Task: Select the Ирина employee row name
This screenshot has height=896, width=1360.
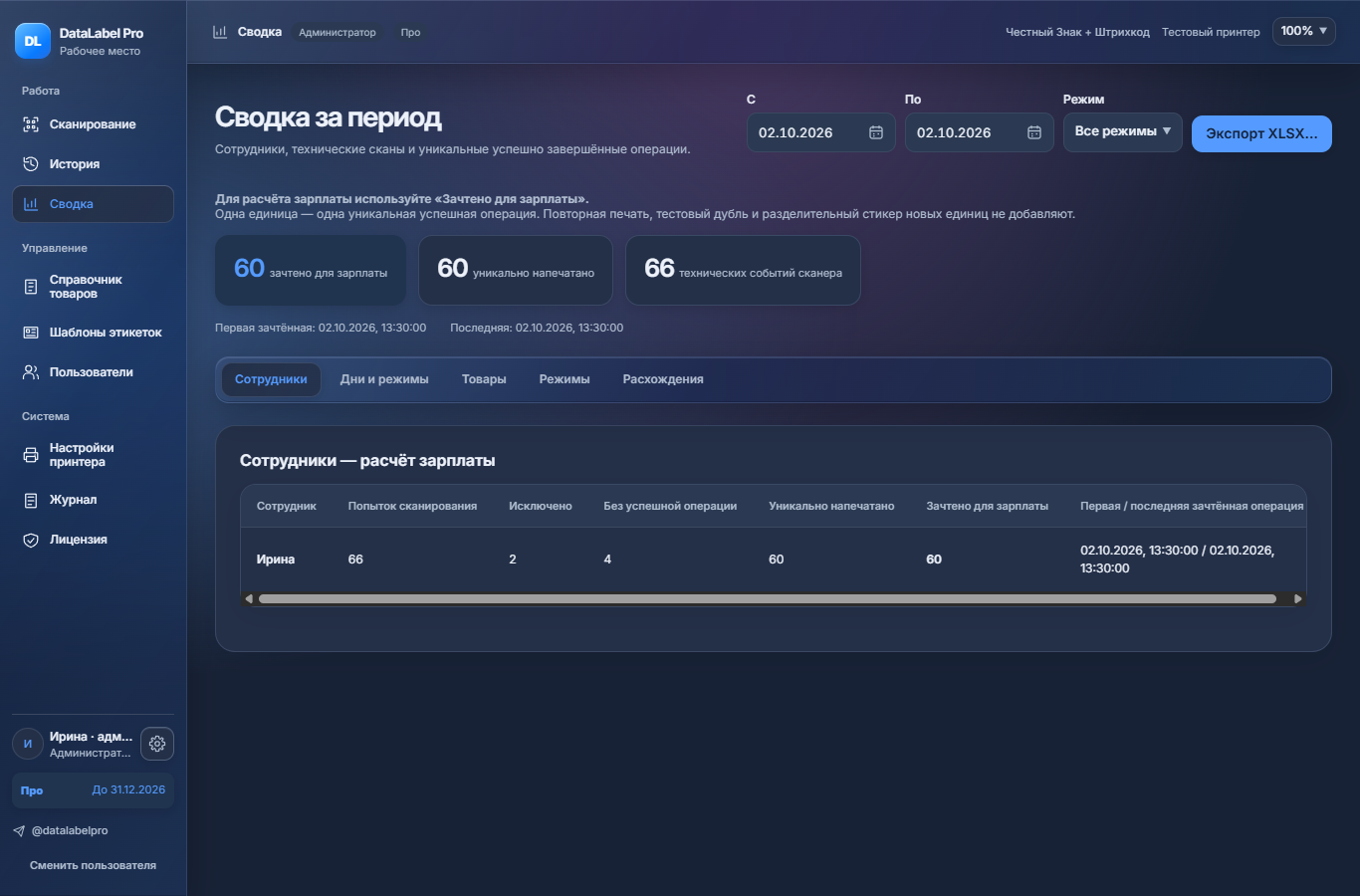Action: pyautogui.click(x=276, y=560)
